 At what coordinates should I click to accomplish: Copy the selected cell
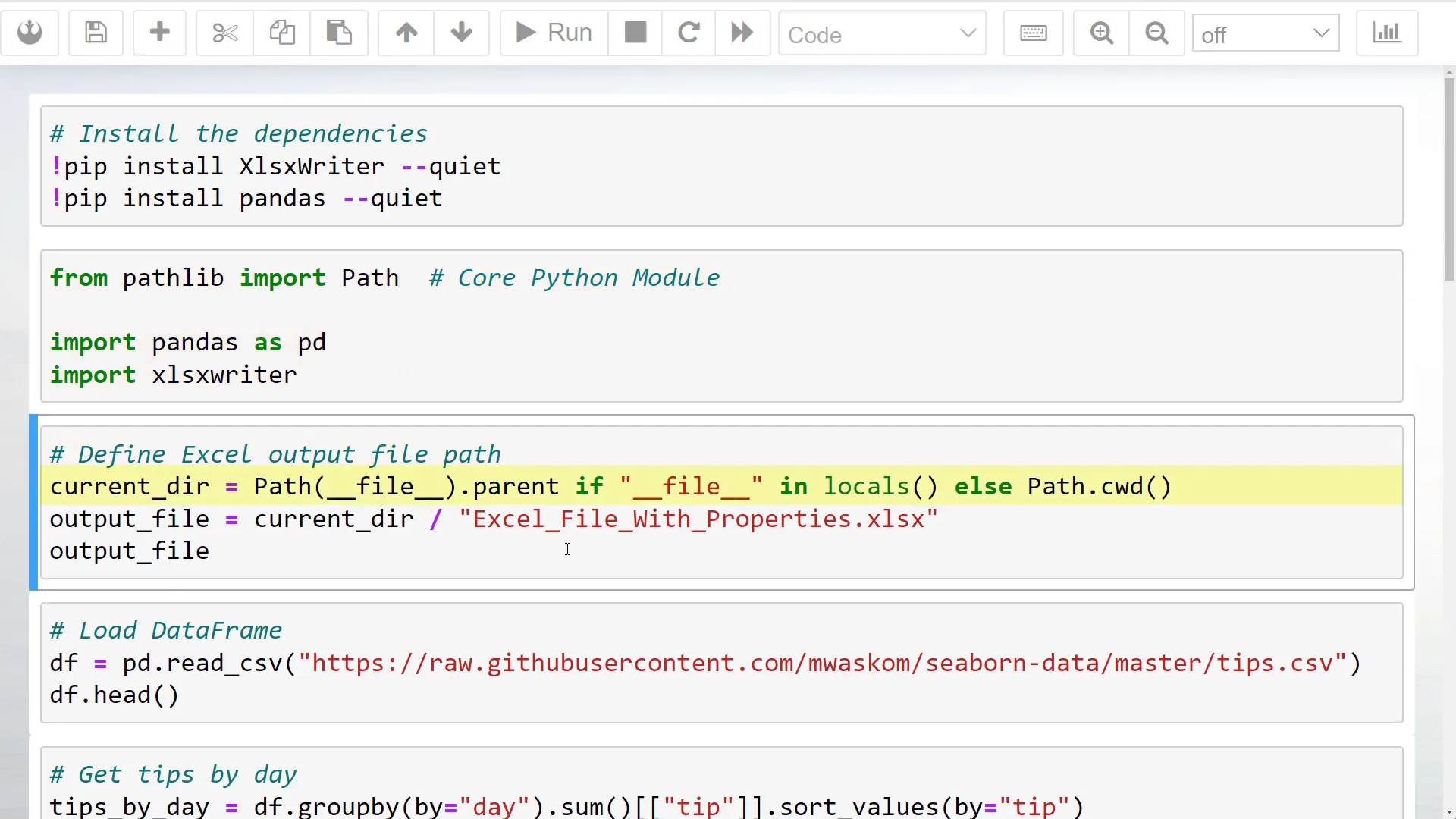pos(282,33)
